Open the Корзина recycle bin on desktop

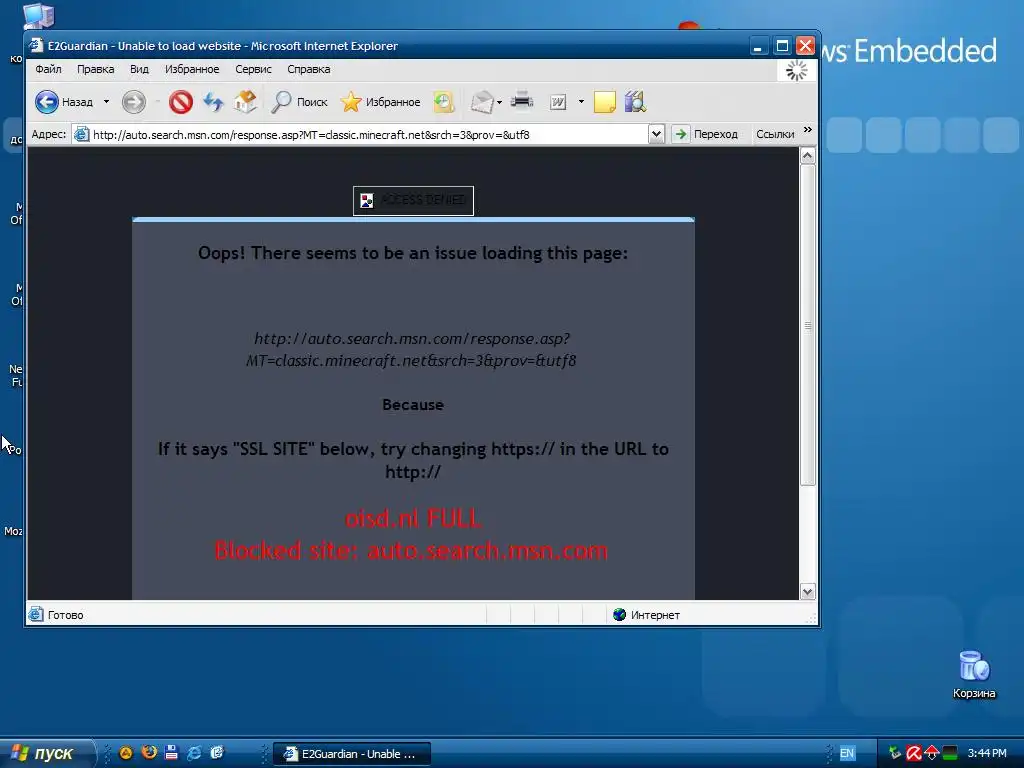pyautogui.click(x=974, y=675)
